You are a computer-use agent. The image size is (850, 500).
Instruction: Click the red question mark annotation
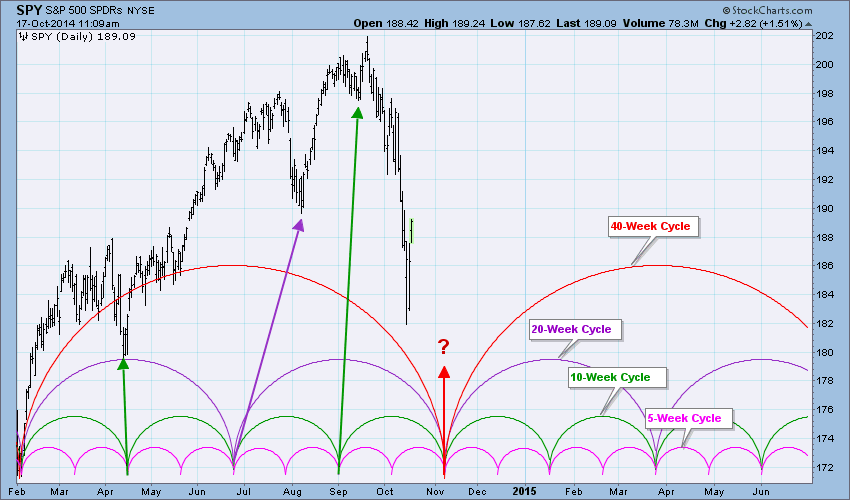tap(444, 347)
